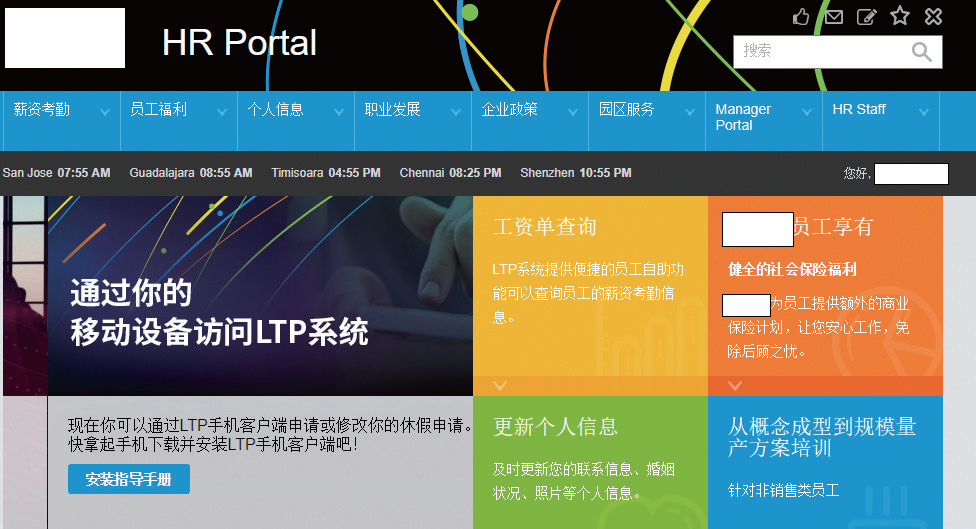Click the HR Portal title

239,43
